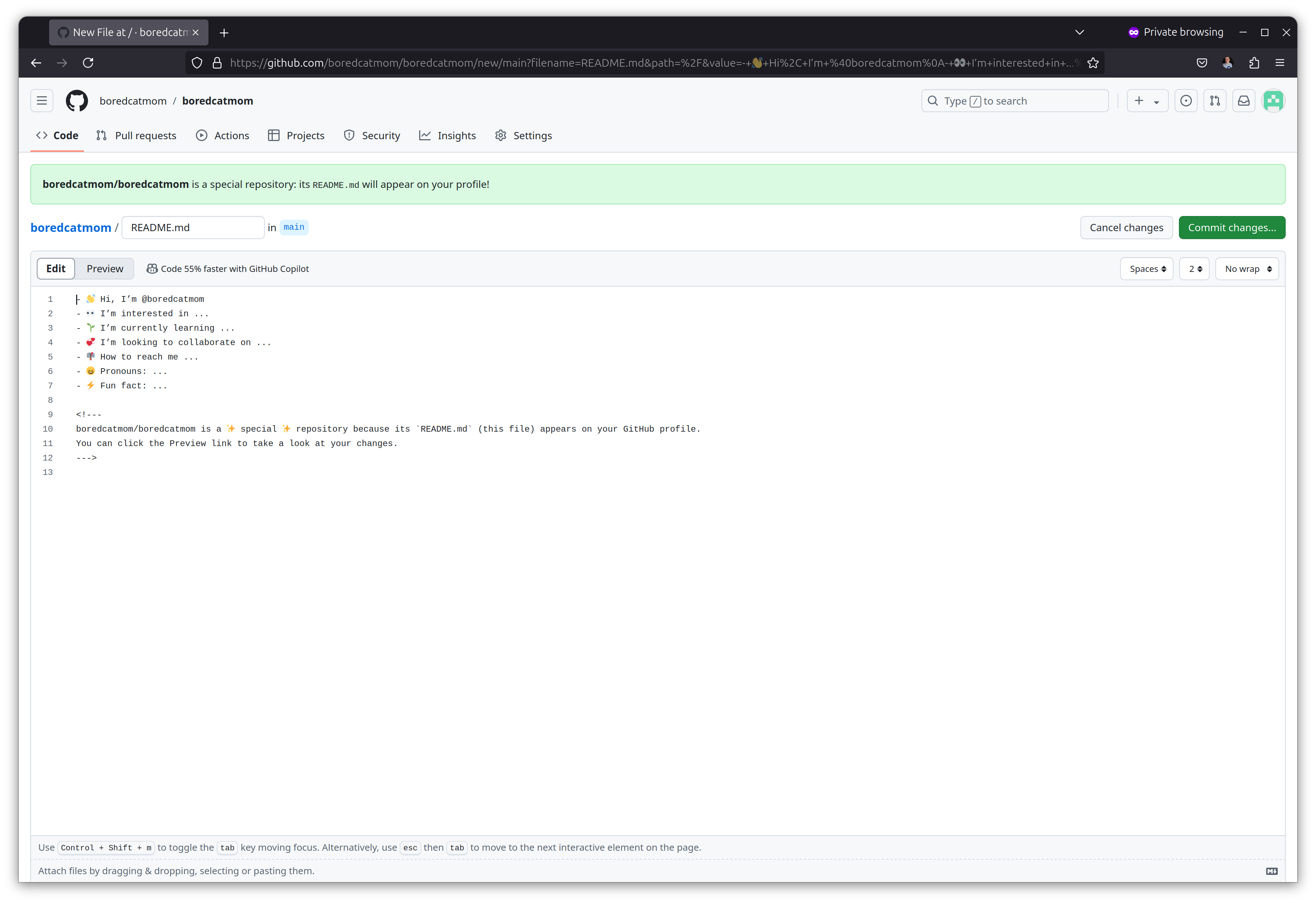Click the Copilot icon in the editor toolbar

click(x=152, y=269)
